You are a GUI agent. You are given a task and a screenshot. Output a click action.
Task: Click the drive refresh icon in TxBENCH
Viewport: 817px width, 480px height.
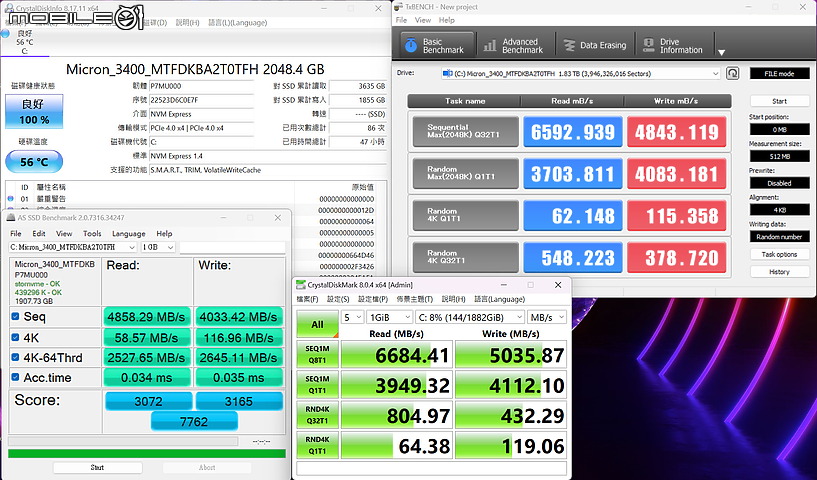pyautogui.click(x=733, y=73)
